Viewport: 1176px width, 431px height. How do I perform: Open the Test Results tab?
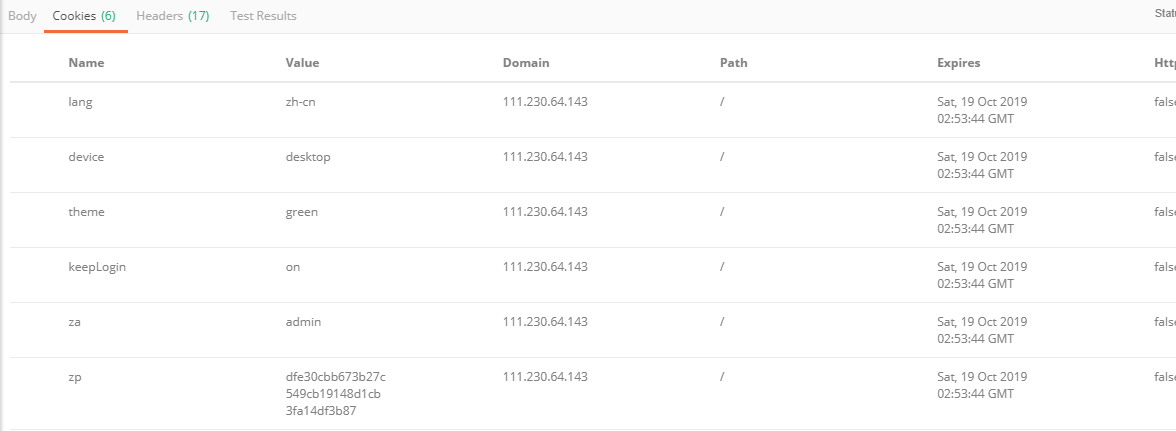[x=263, y=16]
